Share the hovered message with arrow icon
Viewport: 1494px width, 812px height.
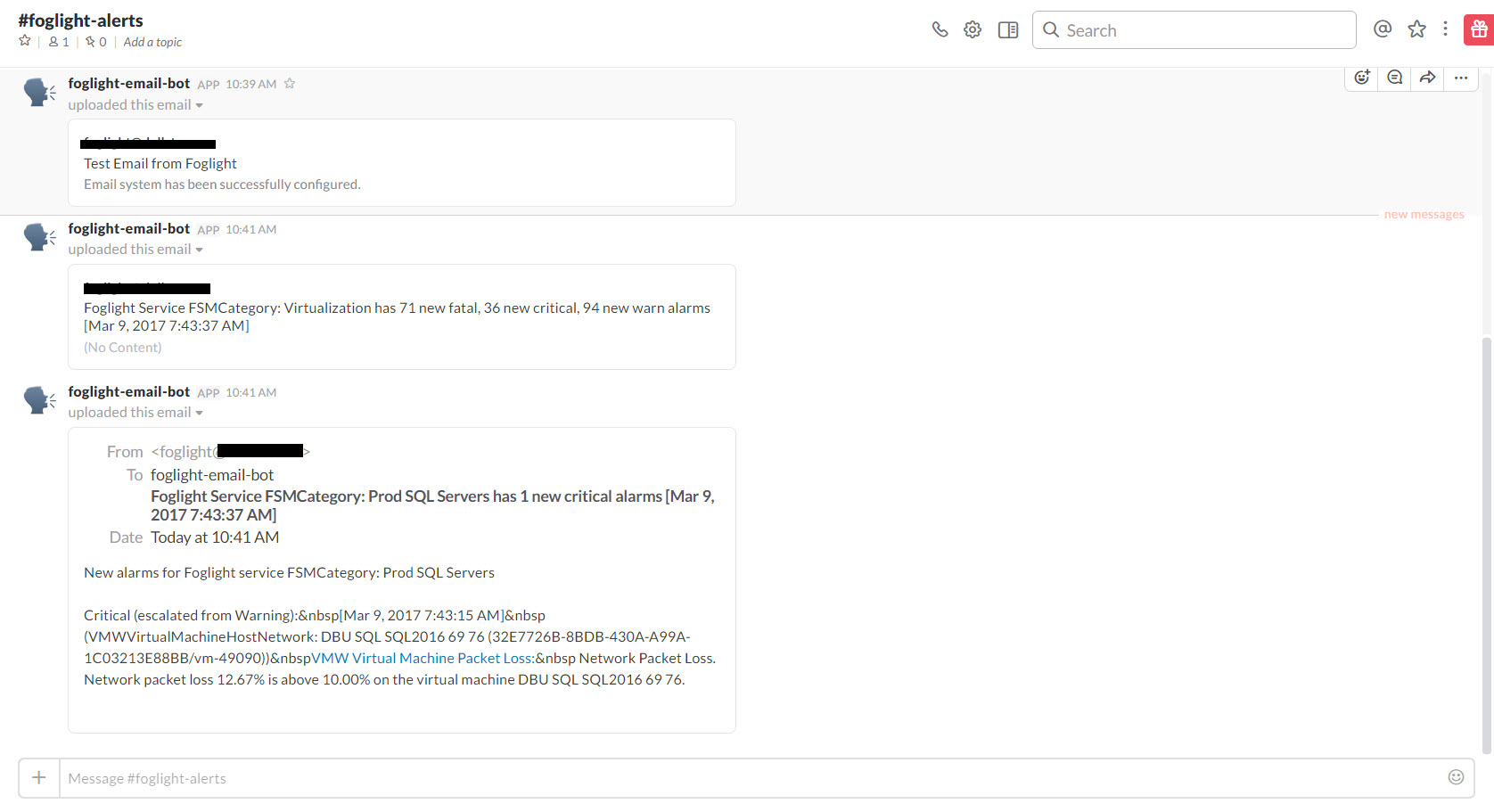click(x=1427, y=78)
